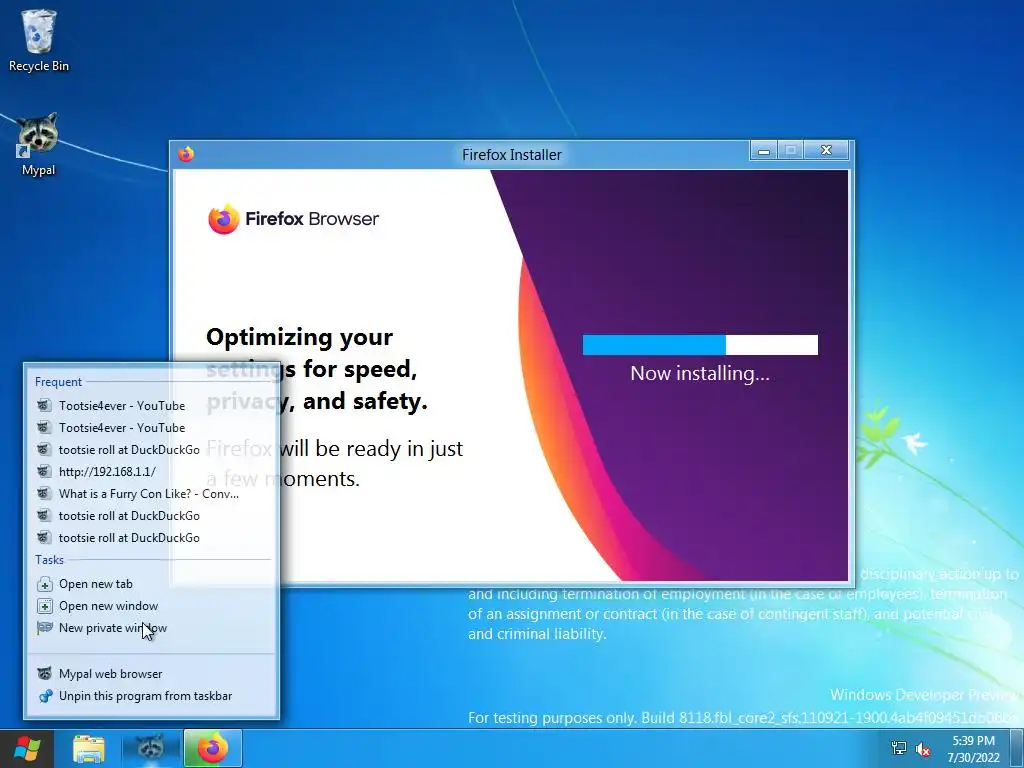Launch Mypal web browser from jump list
This screenshot has height=768, width=1024.
tap(152, 674)
